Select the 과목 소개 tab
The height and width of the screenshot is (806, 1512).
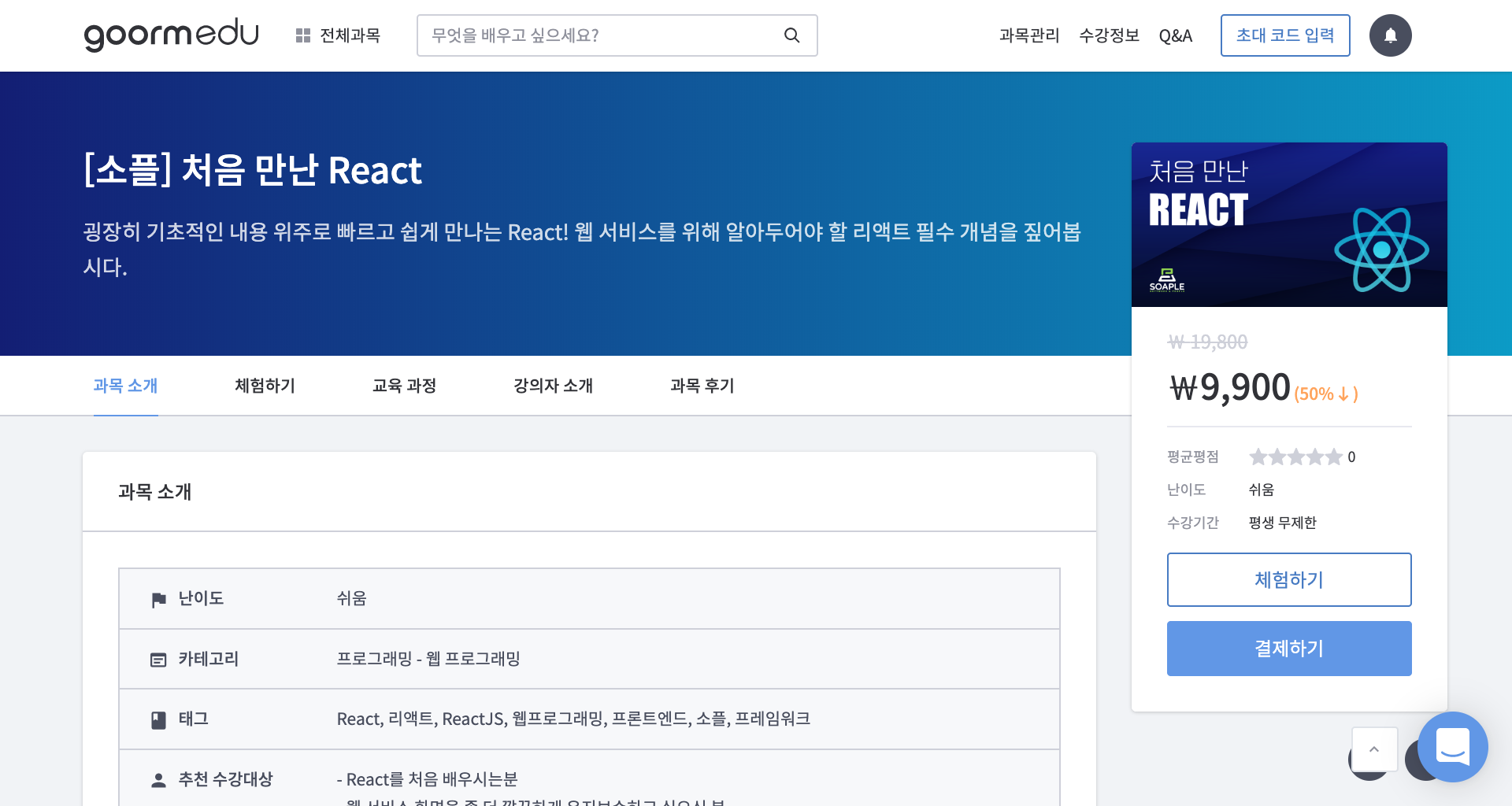125,386
